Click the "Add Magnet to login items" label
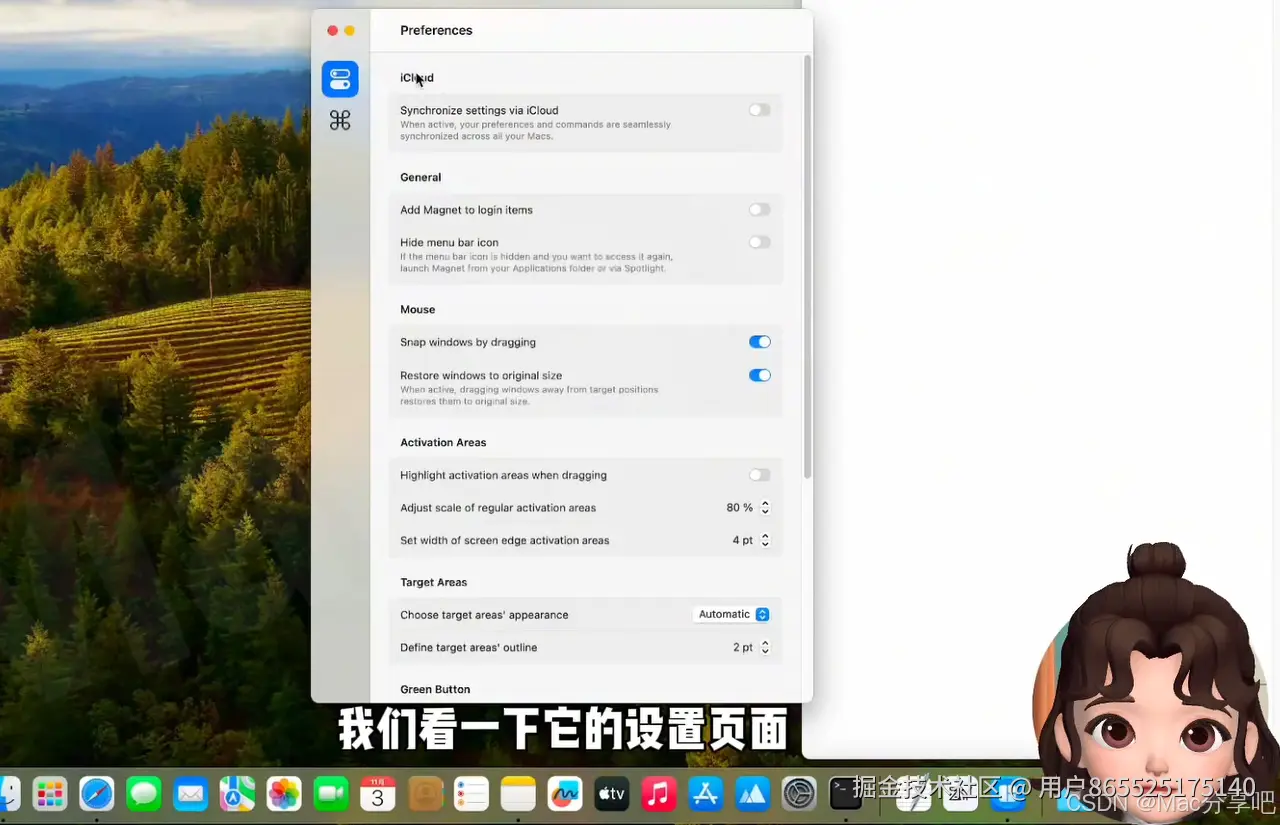Image resolution: width=1280 pixels, height=825 pixels. (x=466, y=210)
